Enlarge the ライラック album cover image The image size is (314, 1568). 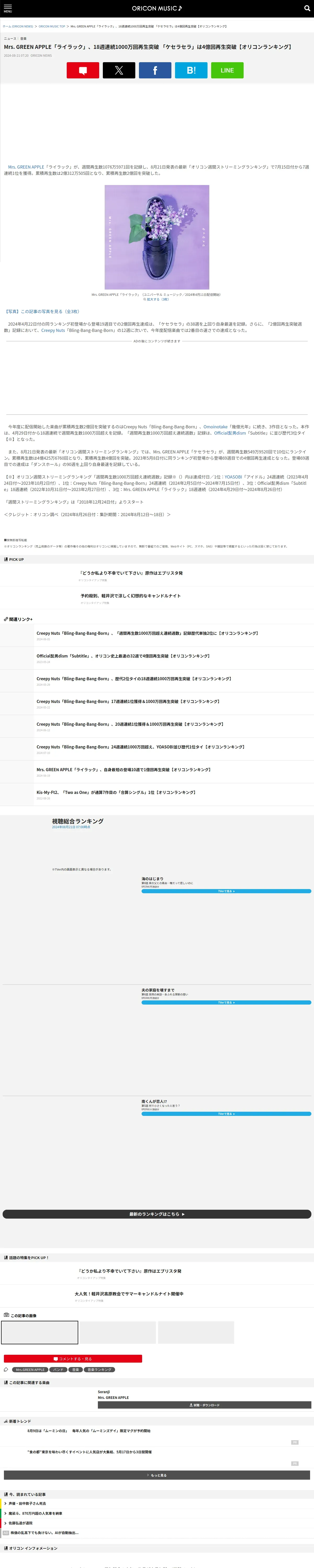tap(157, 237)
